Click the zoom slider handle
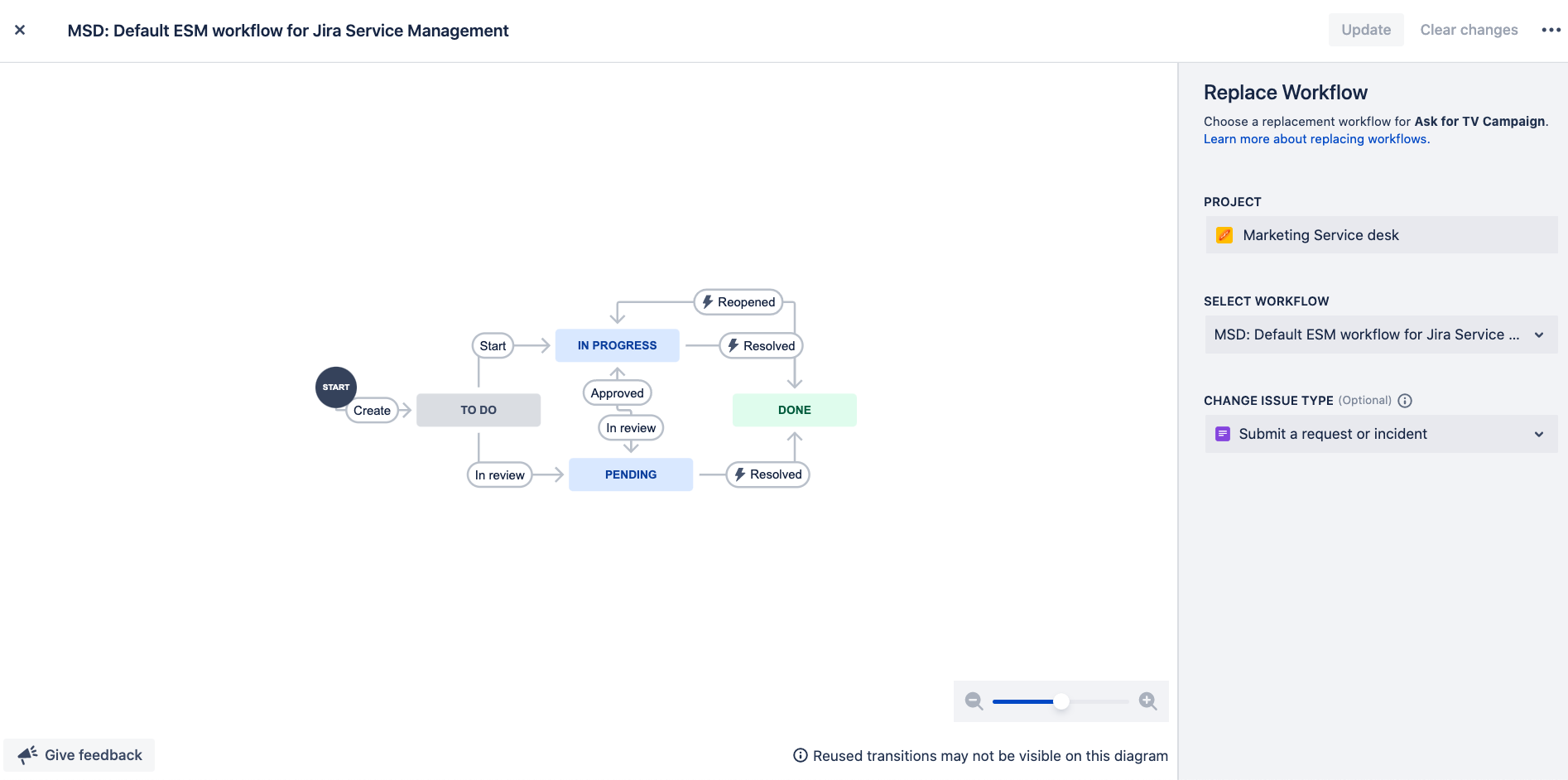1568x780 pixels. click(1061, 701)
